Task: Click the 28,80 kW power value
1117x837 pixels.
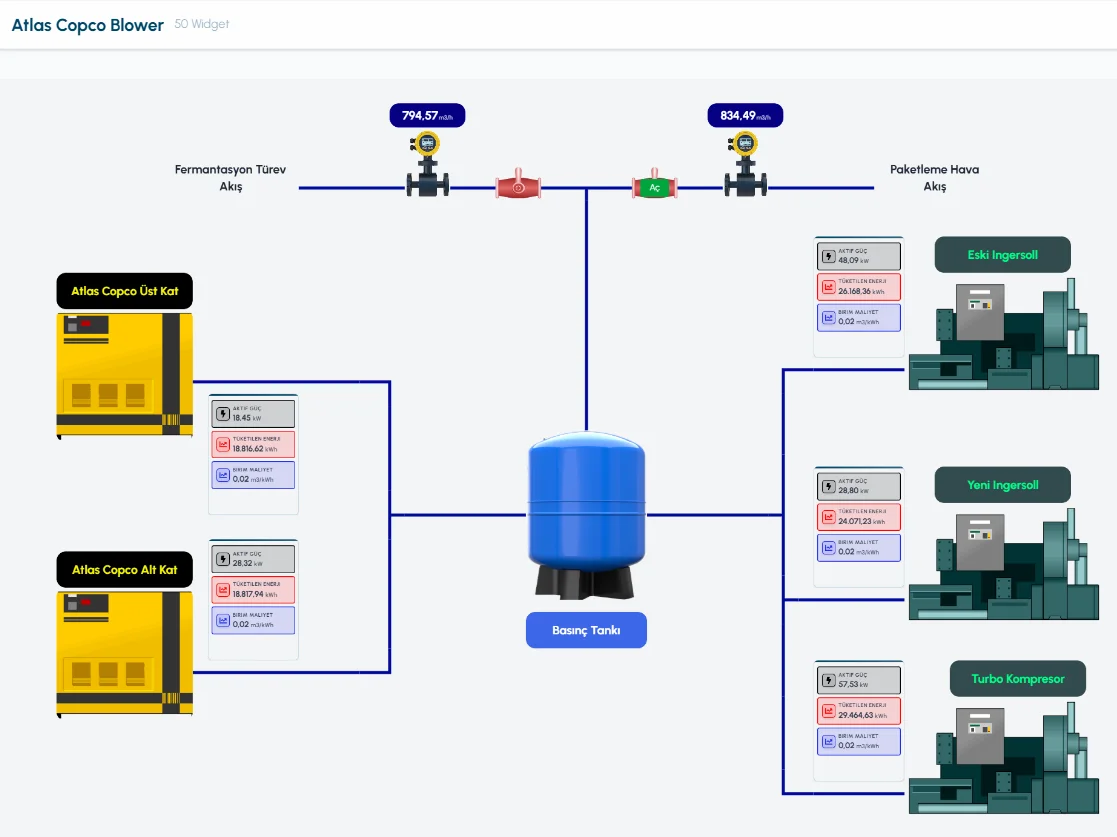Action: pos(853,491)
